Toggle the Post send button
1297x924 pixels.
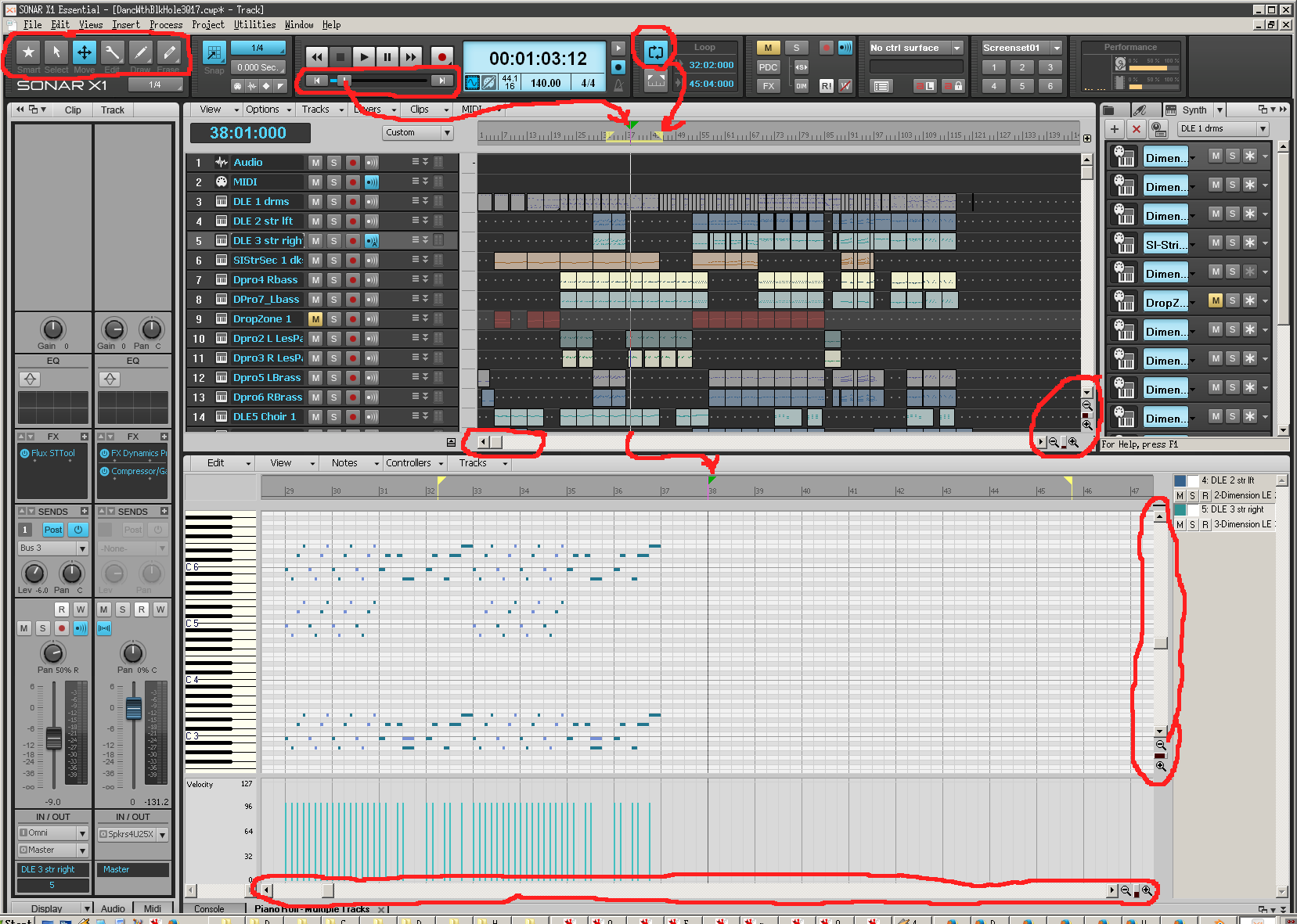click(52, 530)
